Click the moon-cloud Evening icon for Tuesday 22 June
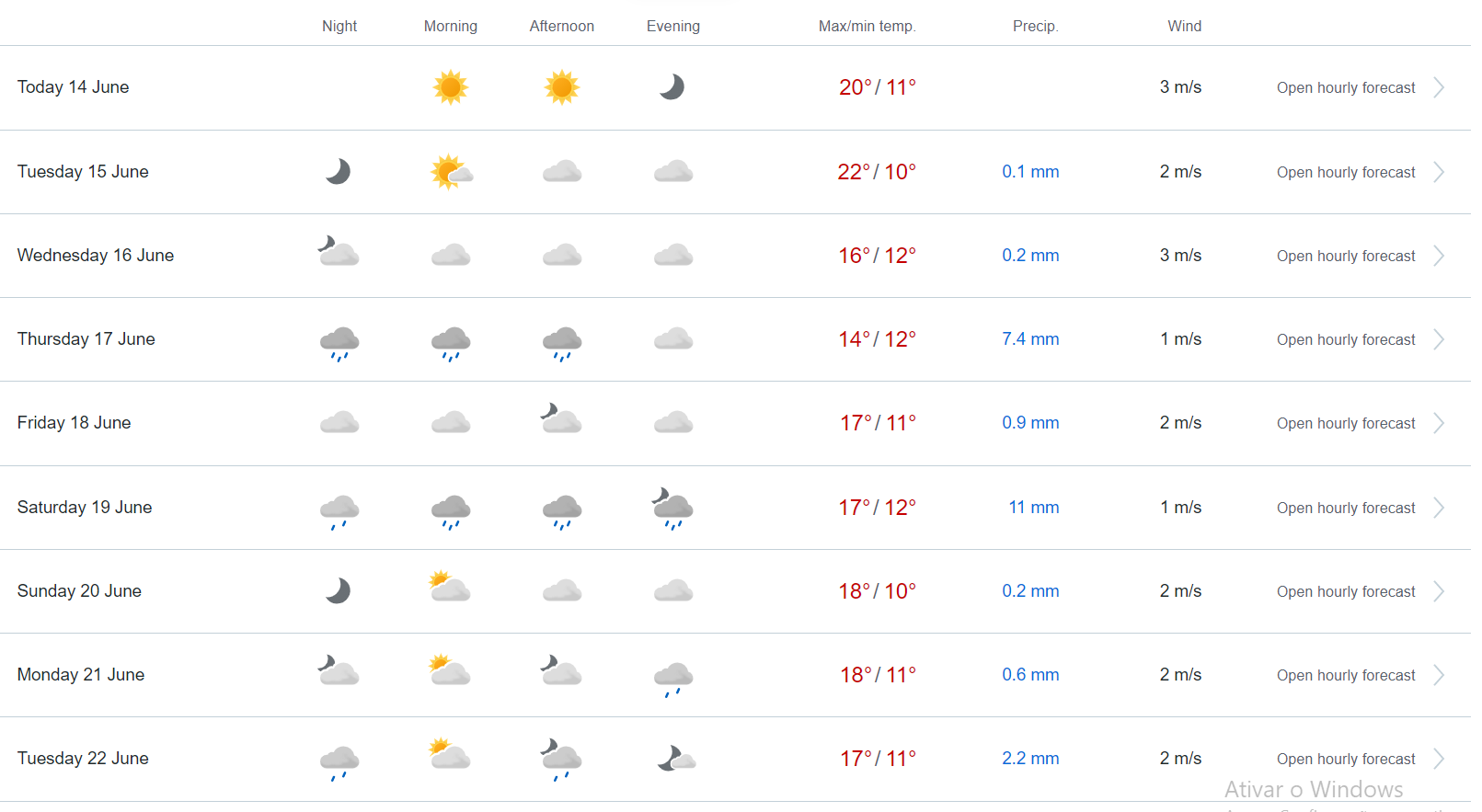 point(676,758)
